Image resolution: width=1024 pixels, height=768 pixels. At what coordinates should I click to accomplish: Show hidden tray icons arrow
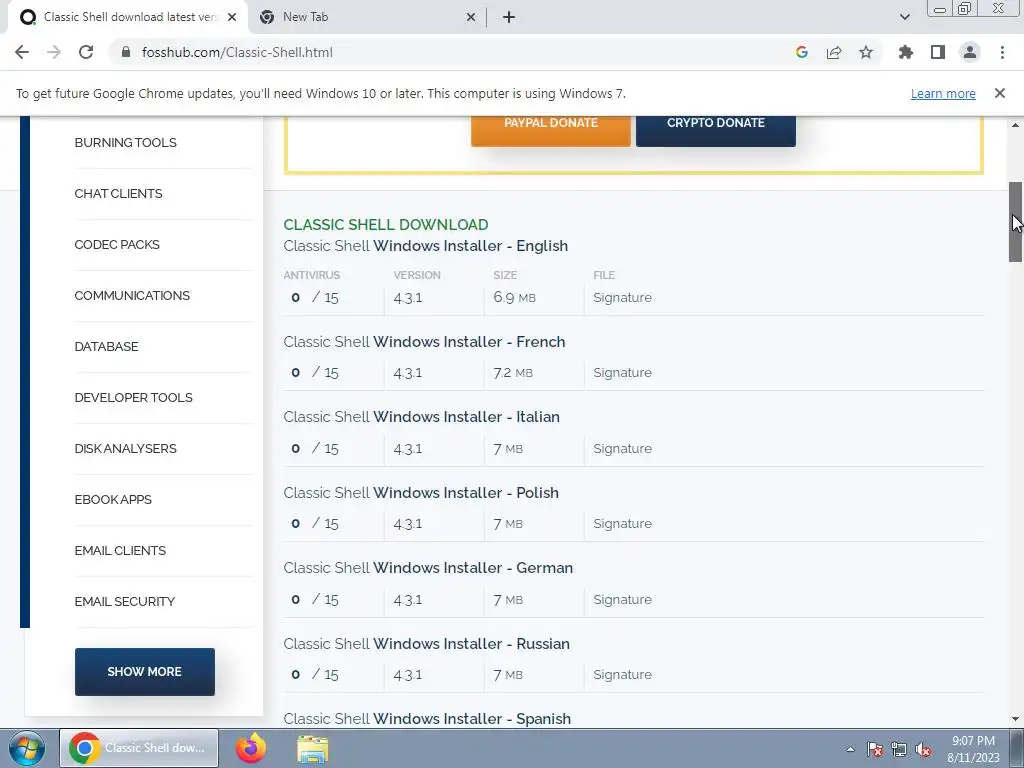point(850,749)
